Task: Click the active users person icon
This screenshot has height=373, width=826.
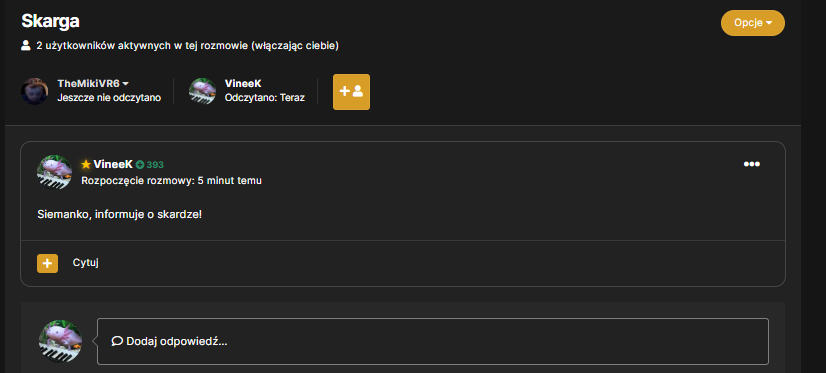Action: (26, 45)
